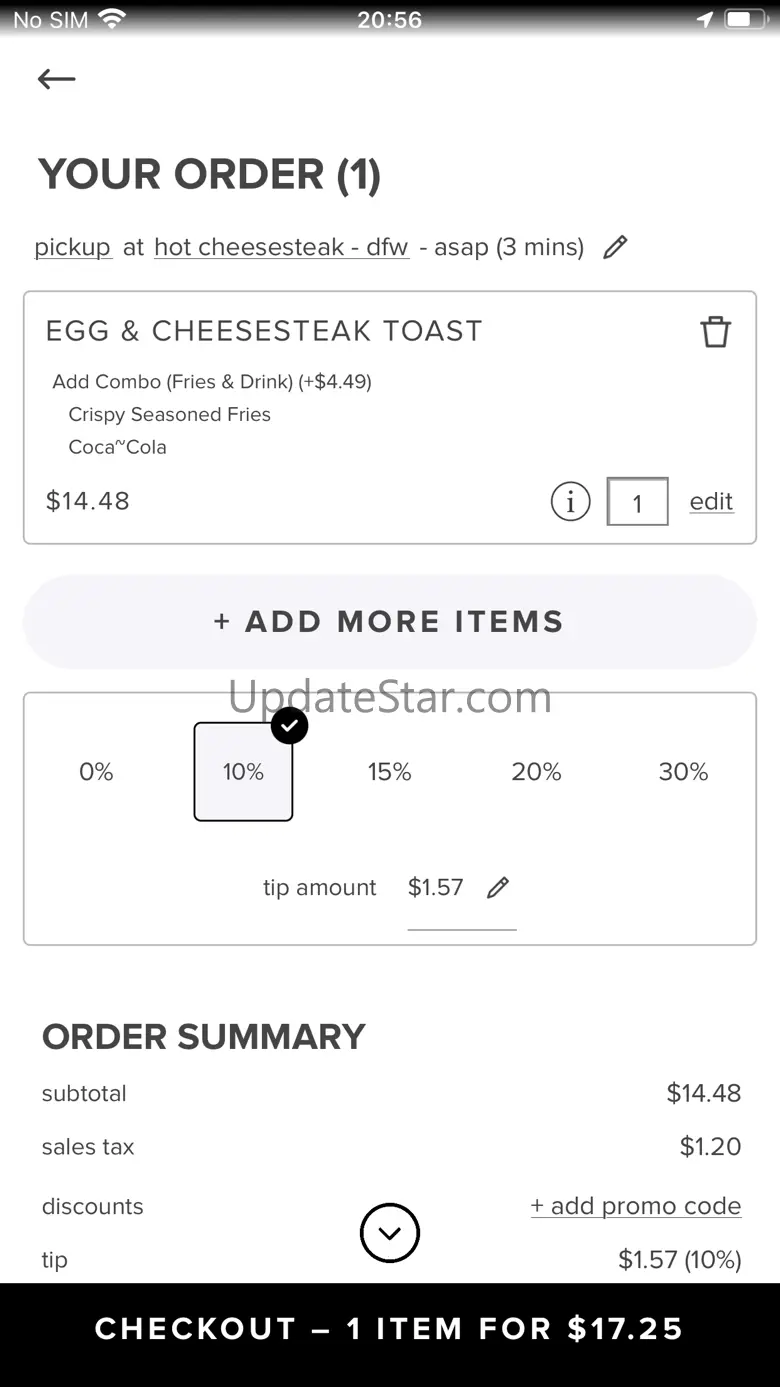Tap pencil icon beside pickup time
This screenshot has height=1387, width=780.
pyautogui.click(x=615, y=247)
